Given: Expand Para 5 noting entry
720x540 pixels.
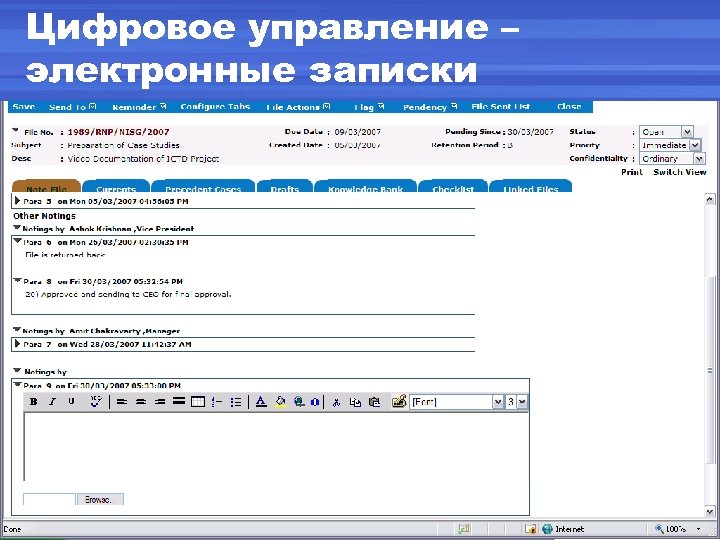Looking at the screenshot, I should 17,201.
